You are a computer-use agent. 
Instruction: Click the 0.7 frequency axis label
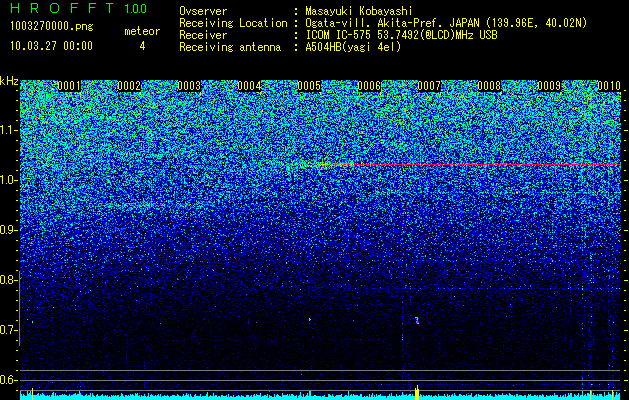(8, 330)
